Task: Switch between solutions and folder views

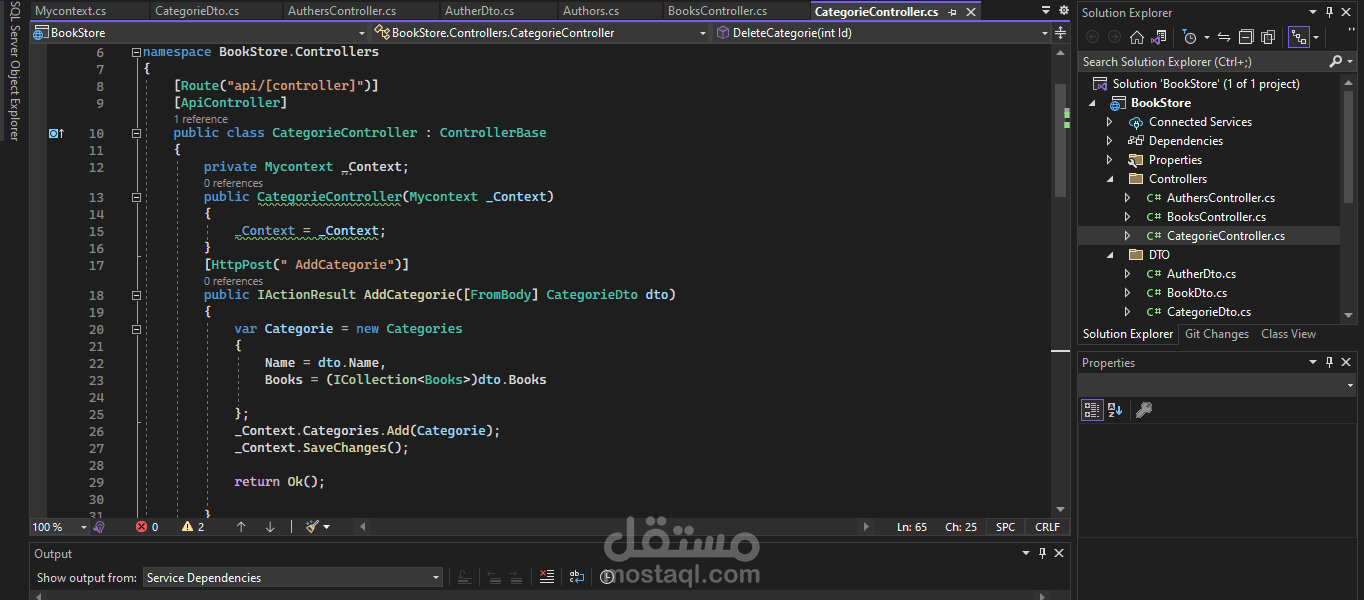Action: tap(1159, 37)
